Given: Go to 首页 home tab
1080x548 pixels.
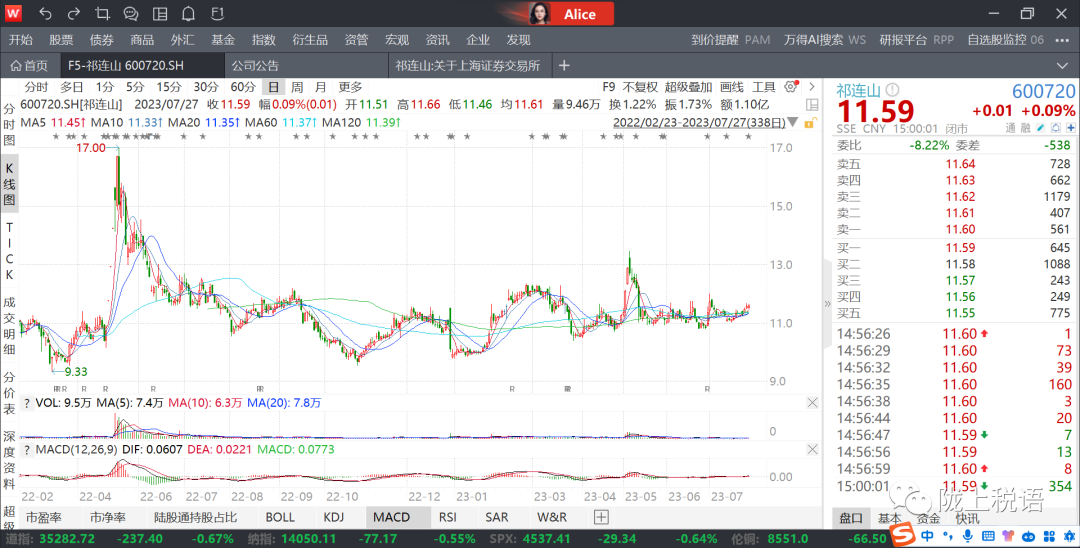Looking at the screenshot, I should (30, 65).
